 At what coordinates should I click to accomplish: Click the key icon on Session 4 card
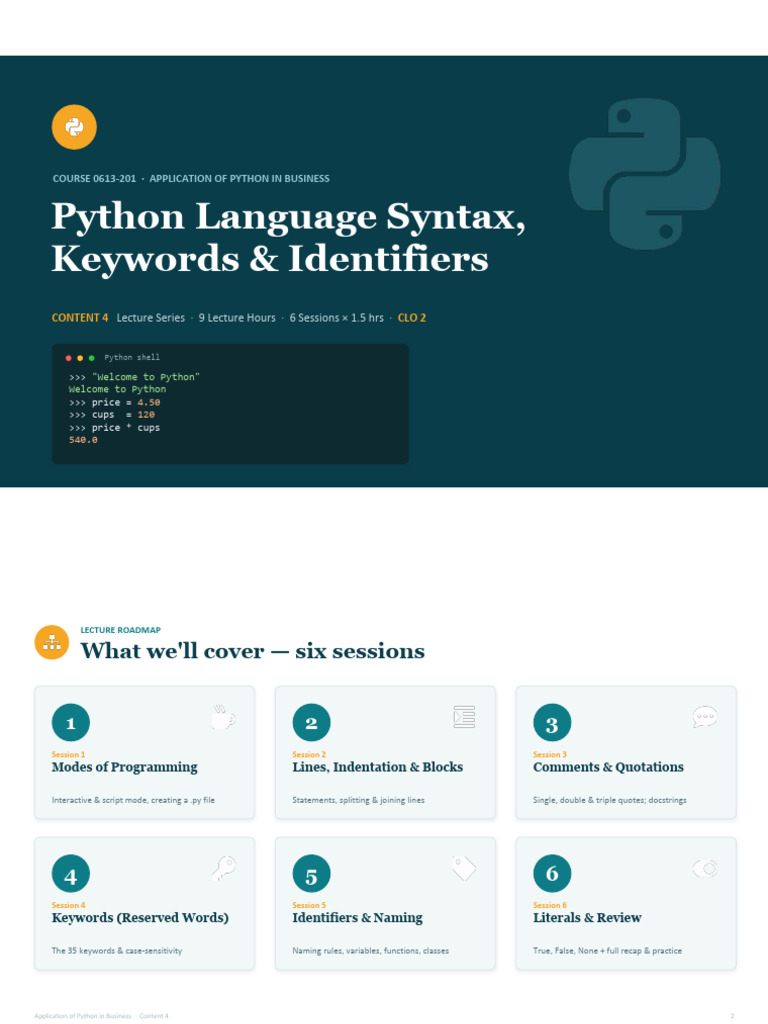223,868
